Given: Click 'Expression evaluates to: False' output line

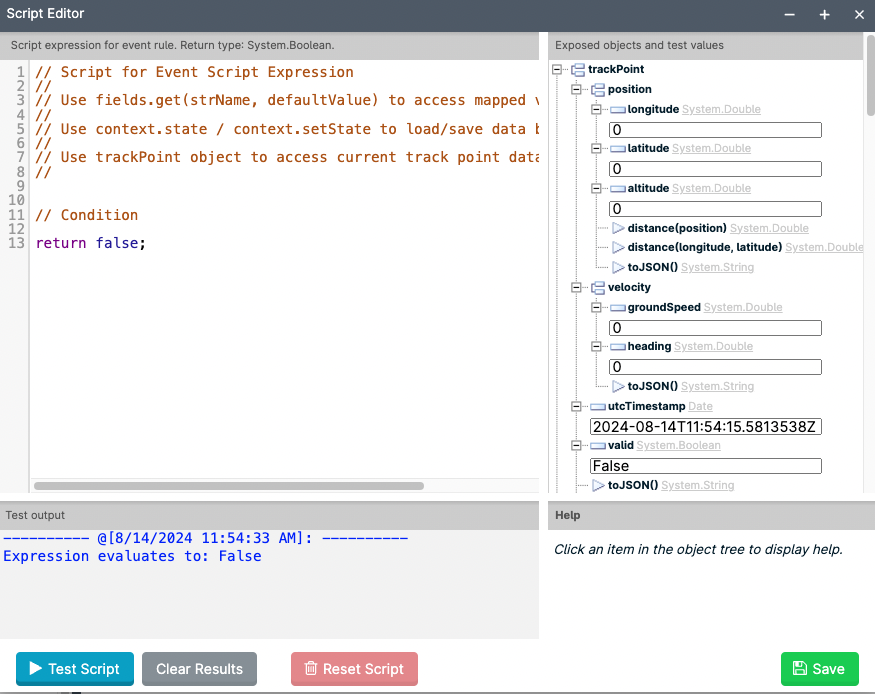Looking at the screenshot, I should point(132,556).
